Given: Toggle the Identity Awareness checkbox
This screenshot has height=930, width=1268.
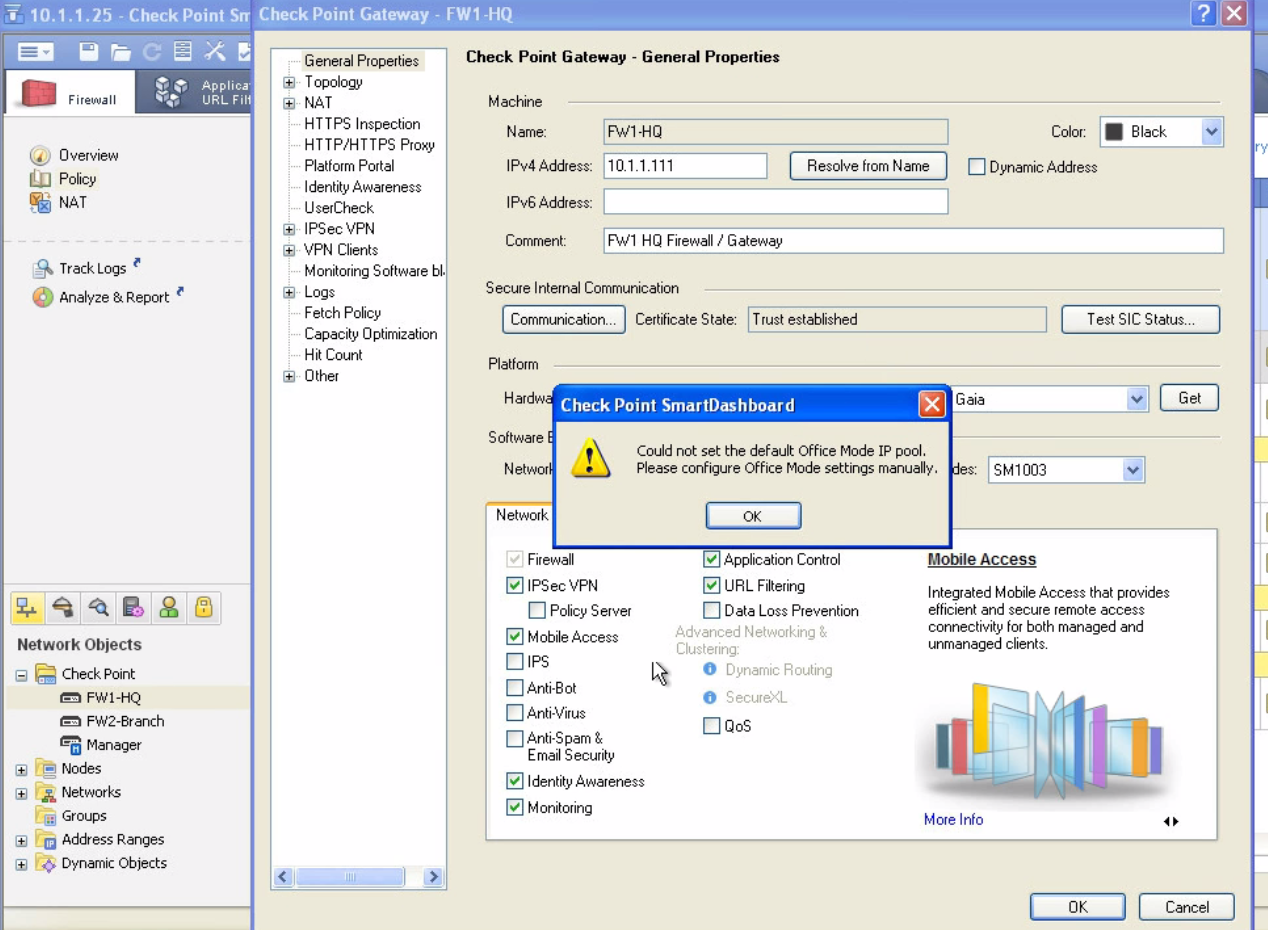Looking at the screenshot, I should point(515,782).
